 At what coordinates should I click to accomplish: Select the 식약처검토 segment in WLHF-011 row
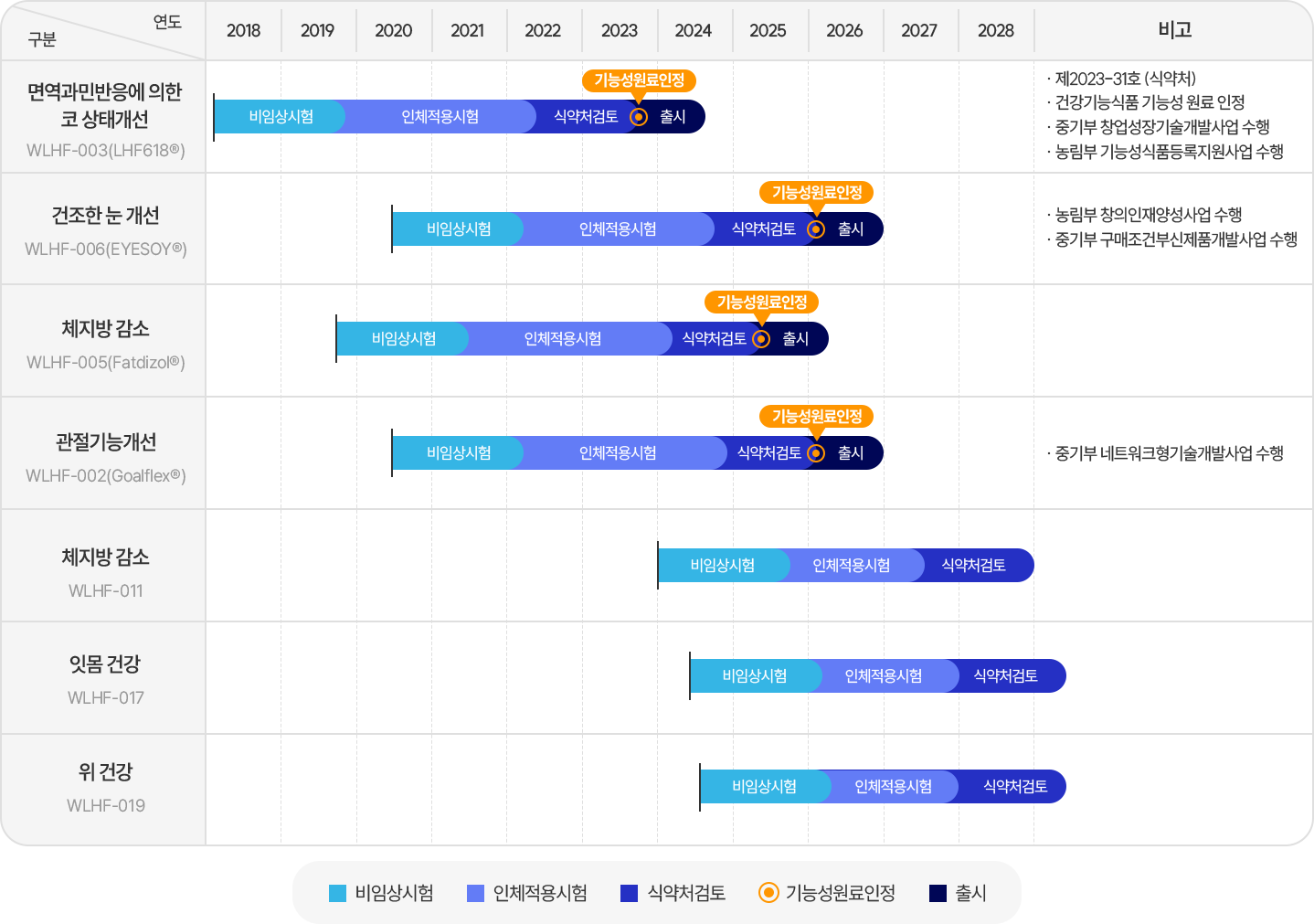point(974,566)
